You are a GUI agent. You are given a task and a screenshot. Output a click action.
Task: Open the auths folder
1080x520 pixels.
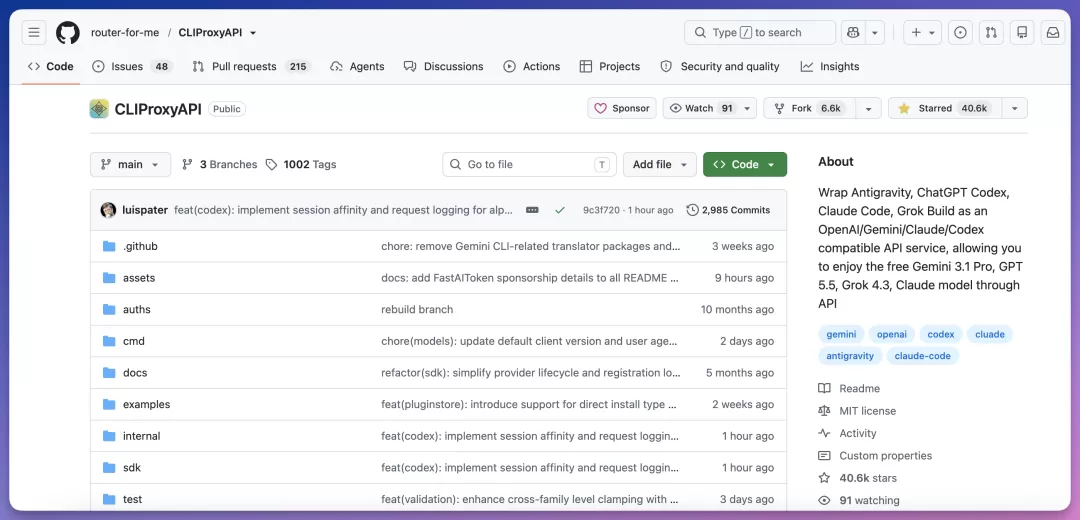(x=136, y=309)
